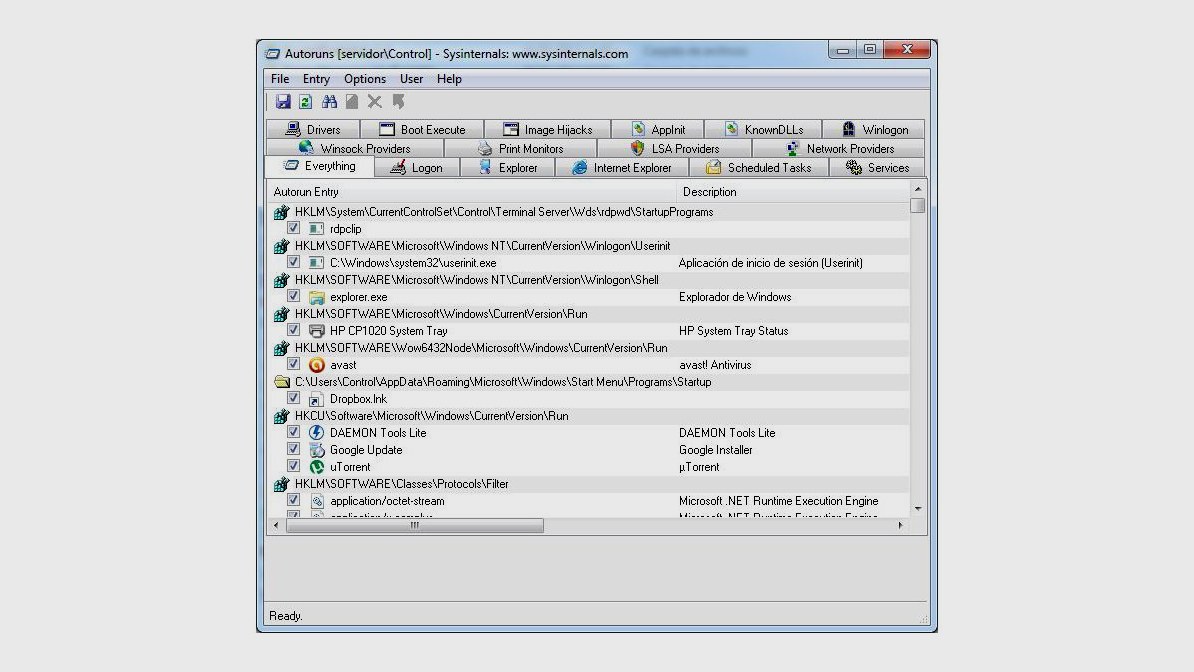Click the Refresh toolbar icon
The width and height of the screenshot is (1194, 672).
pos(305,101)
